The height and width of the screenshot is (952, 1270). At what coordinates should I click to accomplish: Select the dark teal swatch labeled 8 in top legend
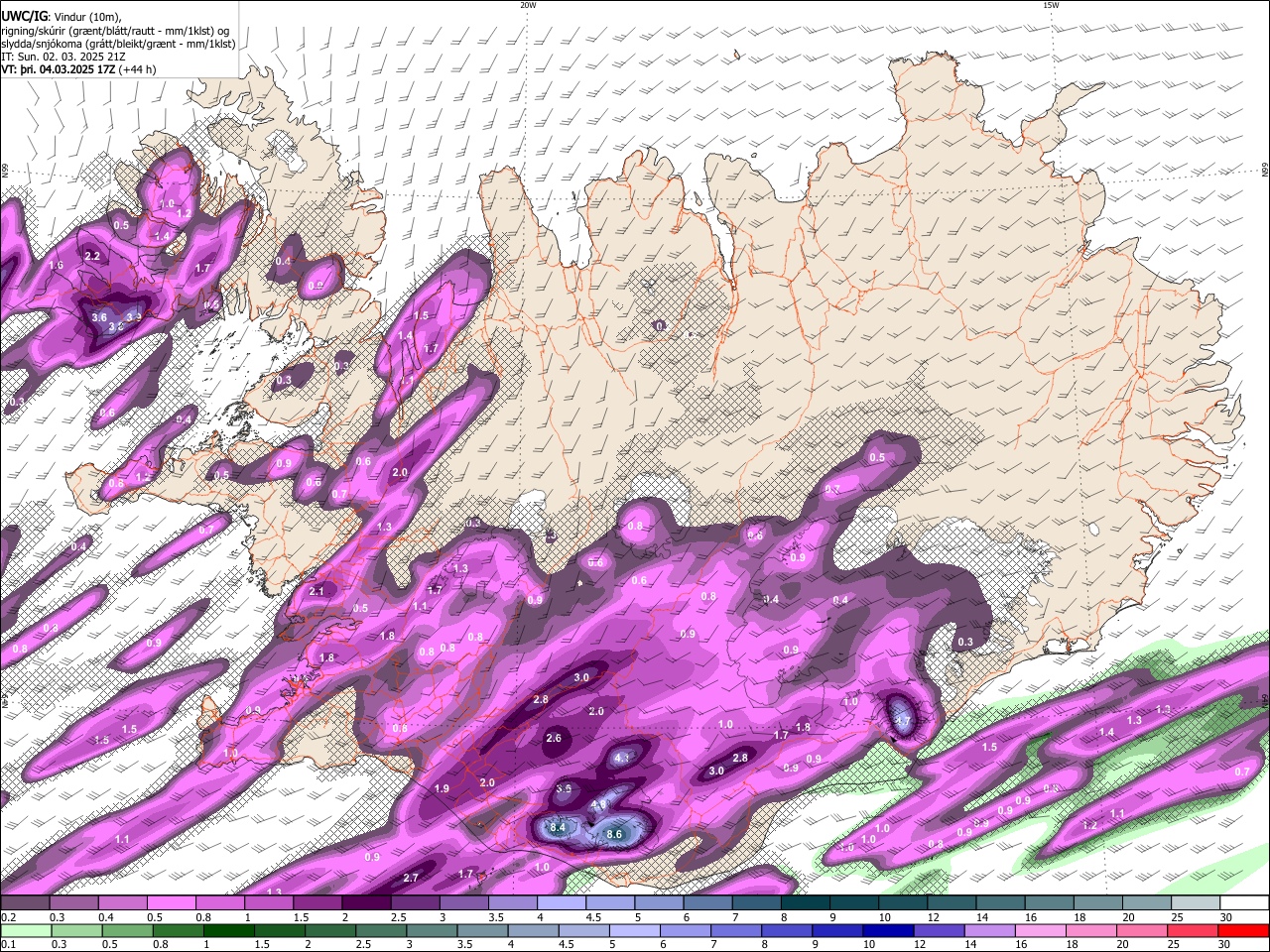[x=805, y=902]
